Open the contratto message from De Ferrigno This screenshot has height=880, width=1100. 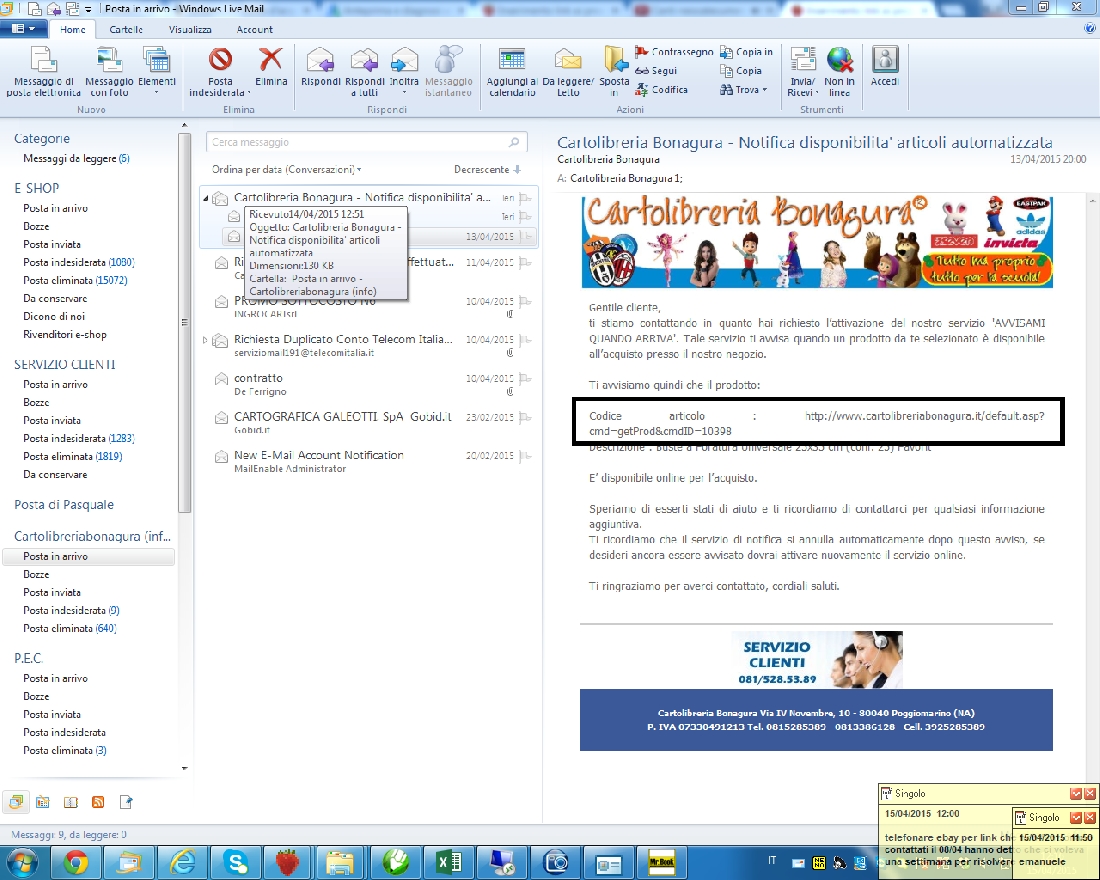pos(370,385)
